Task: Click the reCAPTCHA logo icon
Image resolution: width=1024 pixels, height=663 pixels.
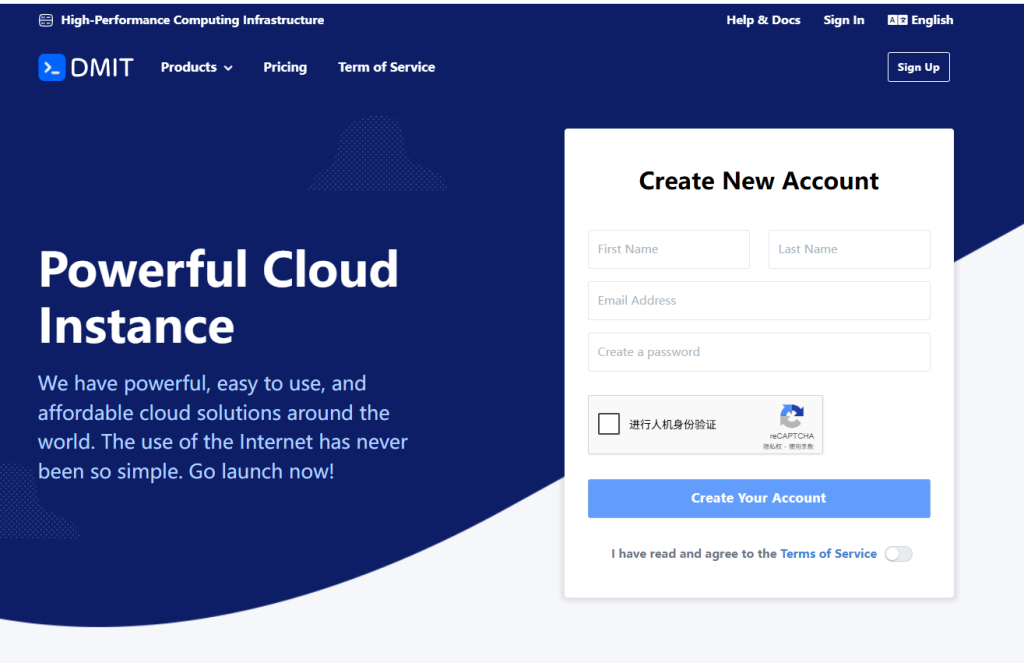Action: click(791, 416)
